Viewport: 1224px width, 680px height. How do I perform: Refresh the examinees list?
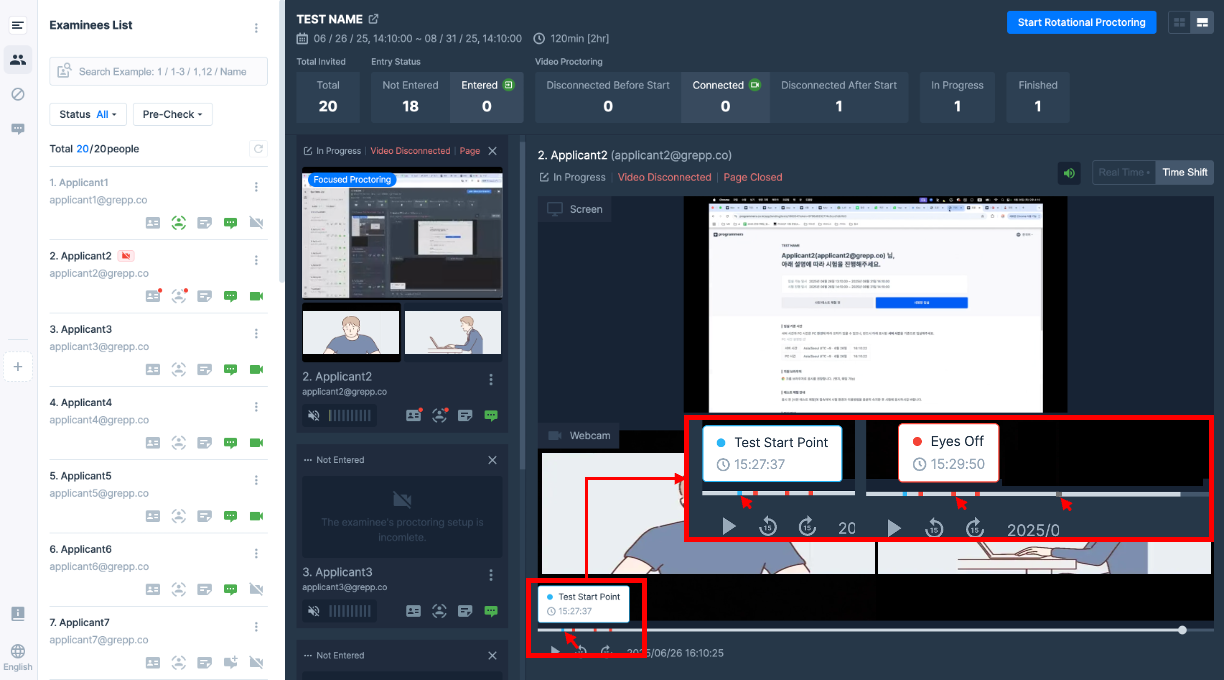[x=258, y=149]
